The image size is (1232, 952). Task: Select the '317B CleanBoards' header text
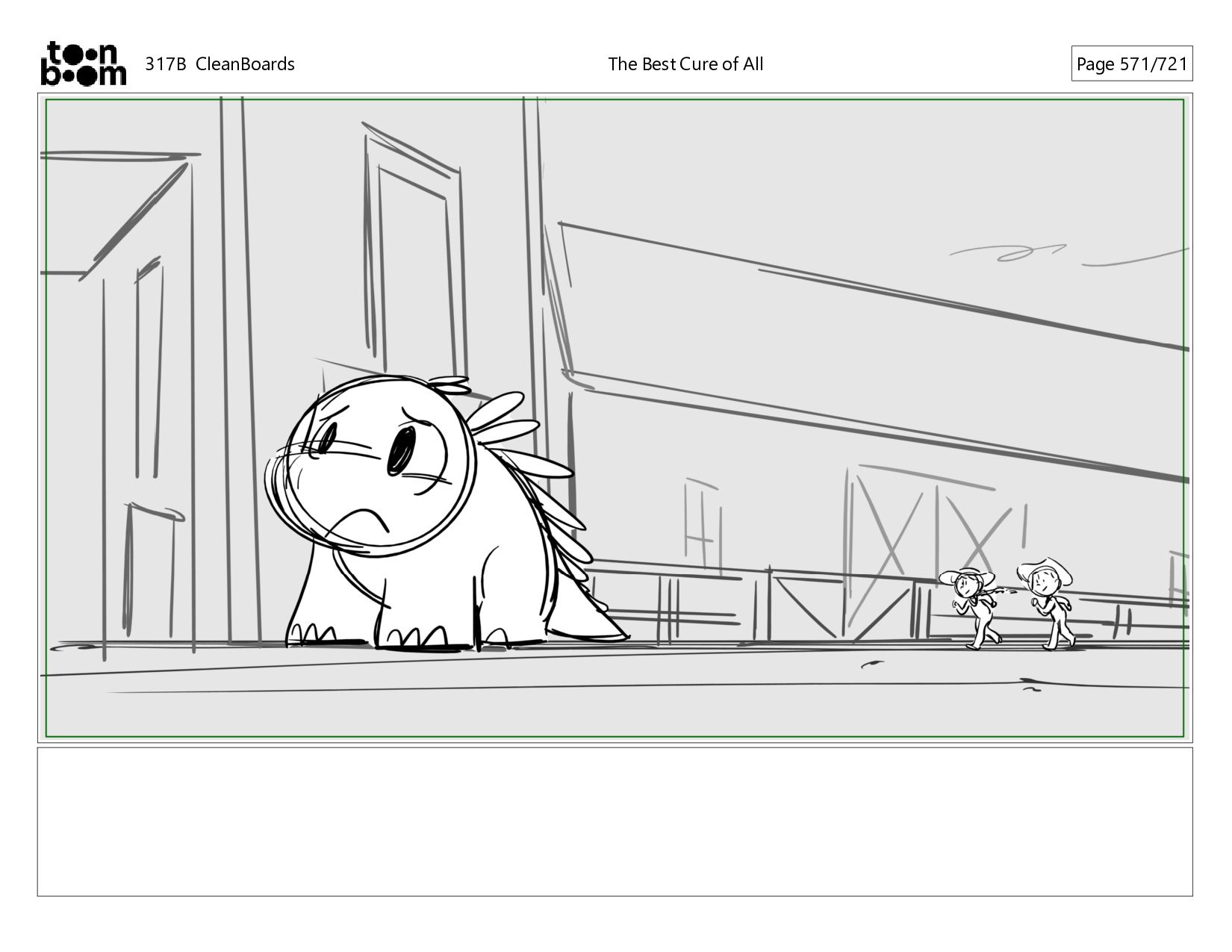220,64
